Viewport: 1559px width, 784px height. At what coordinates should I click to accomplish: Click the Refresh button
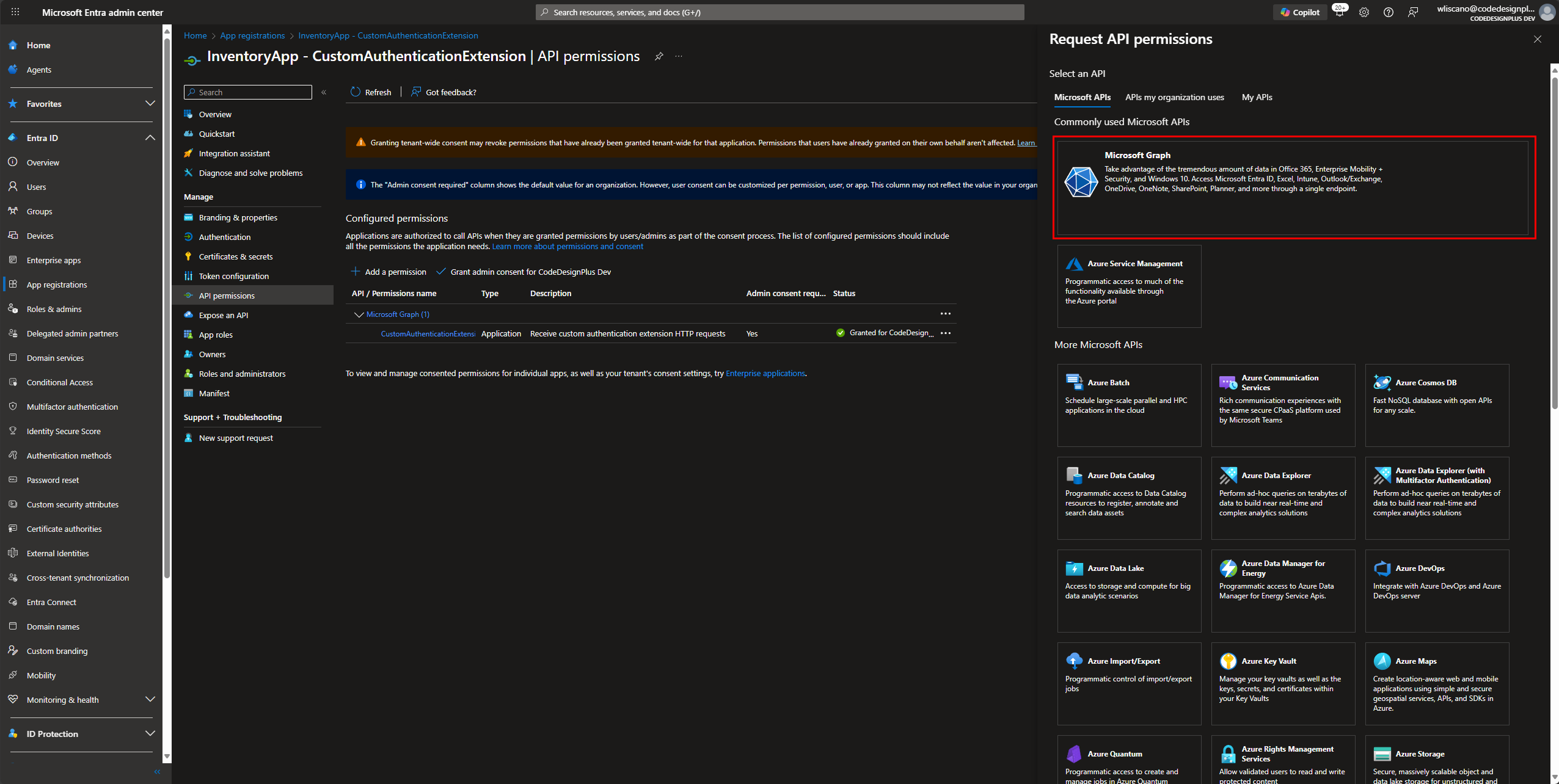click(371, 92)
